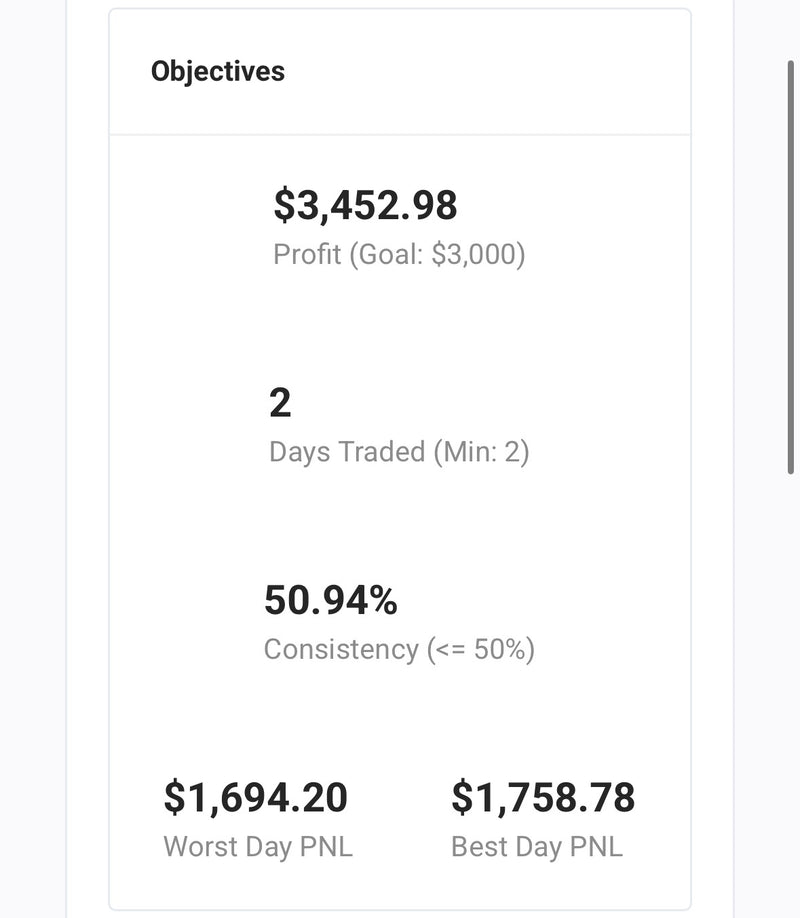Select the $1,694.20 worst day amount
Image resolution: width=800 pixels, height=918 pixels.
coord(256,798)
